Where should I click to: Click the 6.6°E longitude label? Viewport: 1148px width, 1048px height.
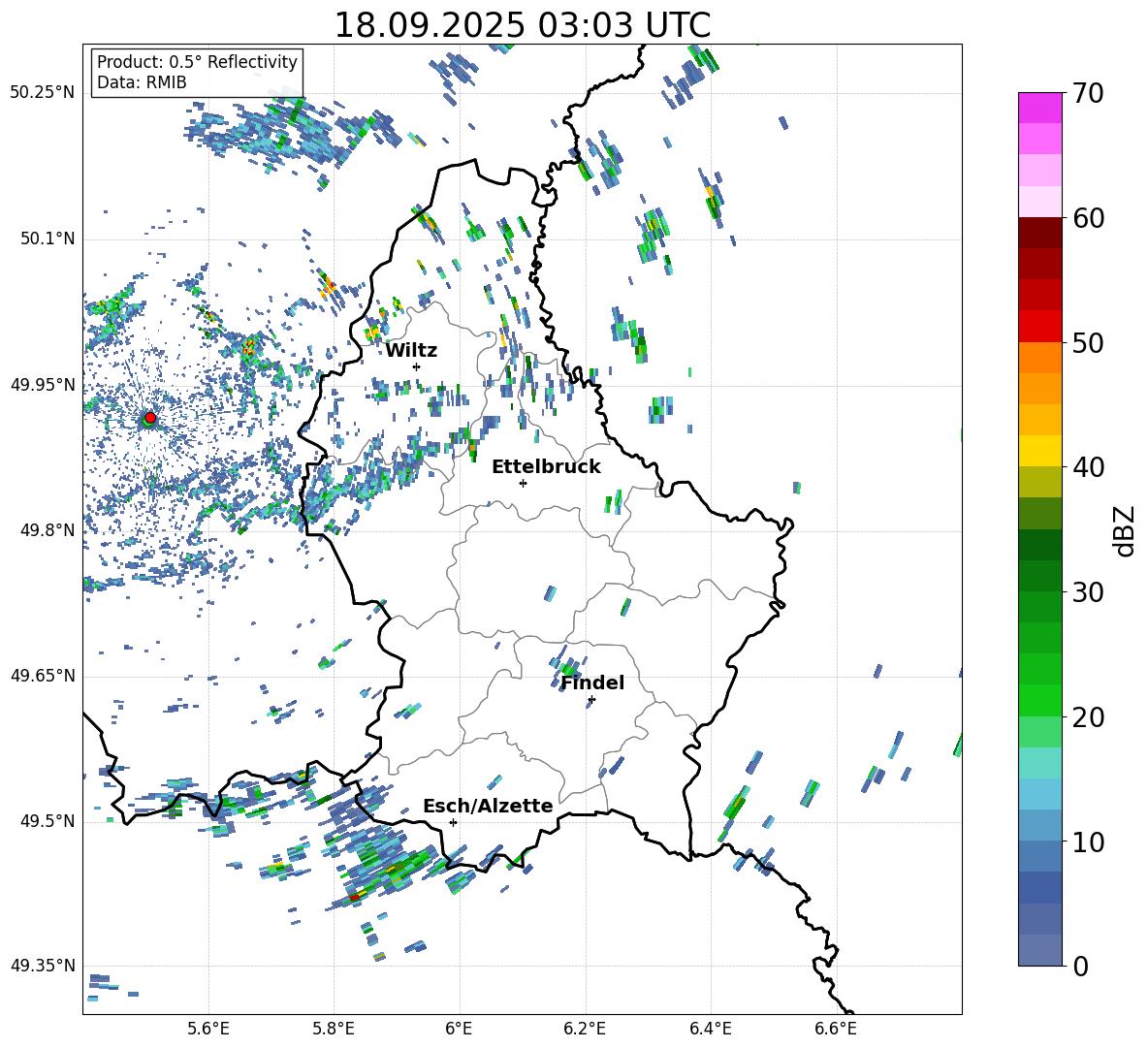coord(836,1029)
